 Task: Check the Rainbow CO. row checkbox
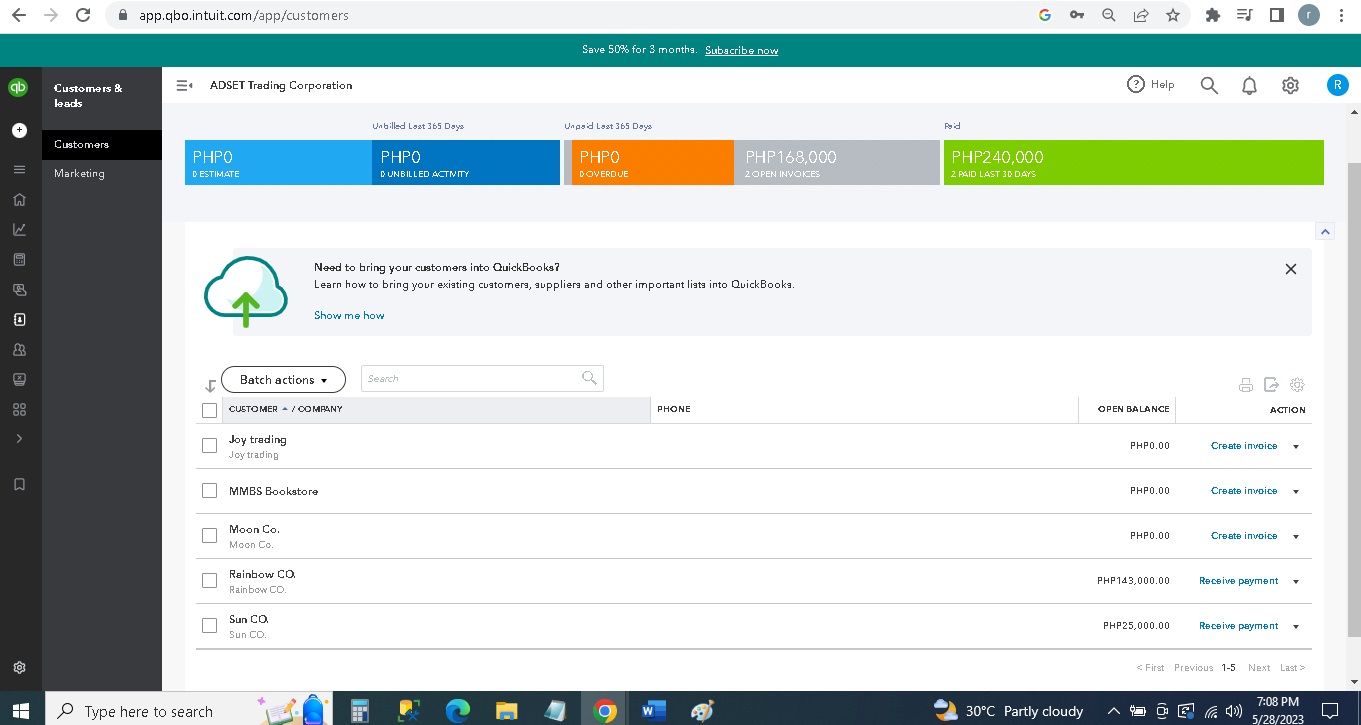click(209, 581)
